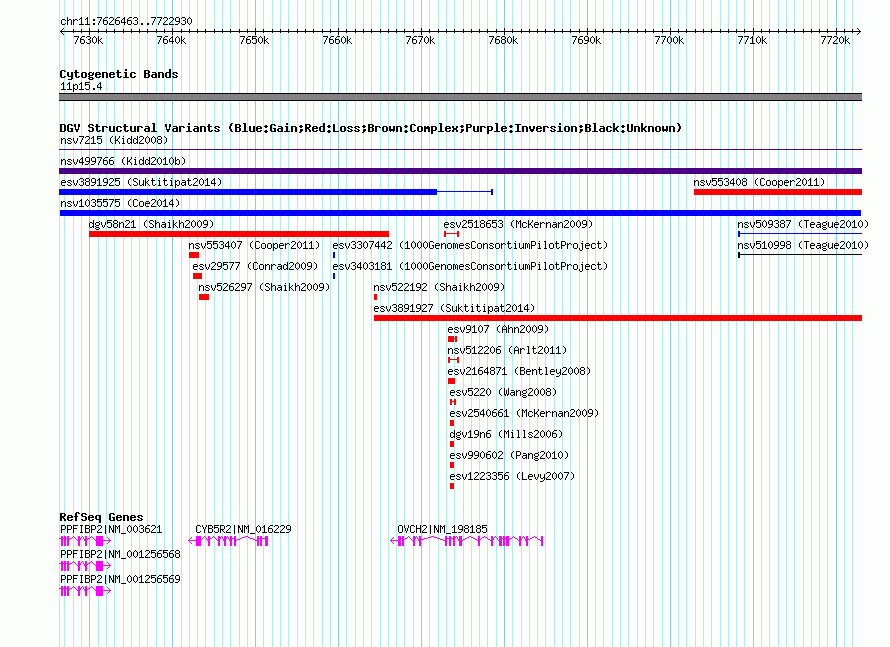Click the nsv512206 (Arlt2011) label

tap(507, 350)
